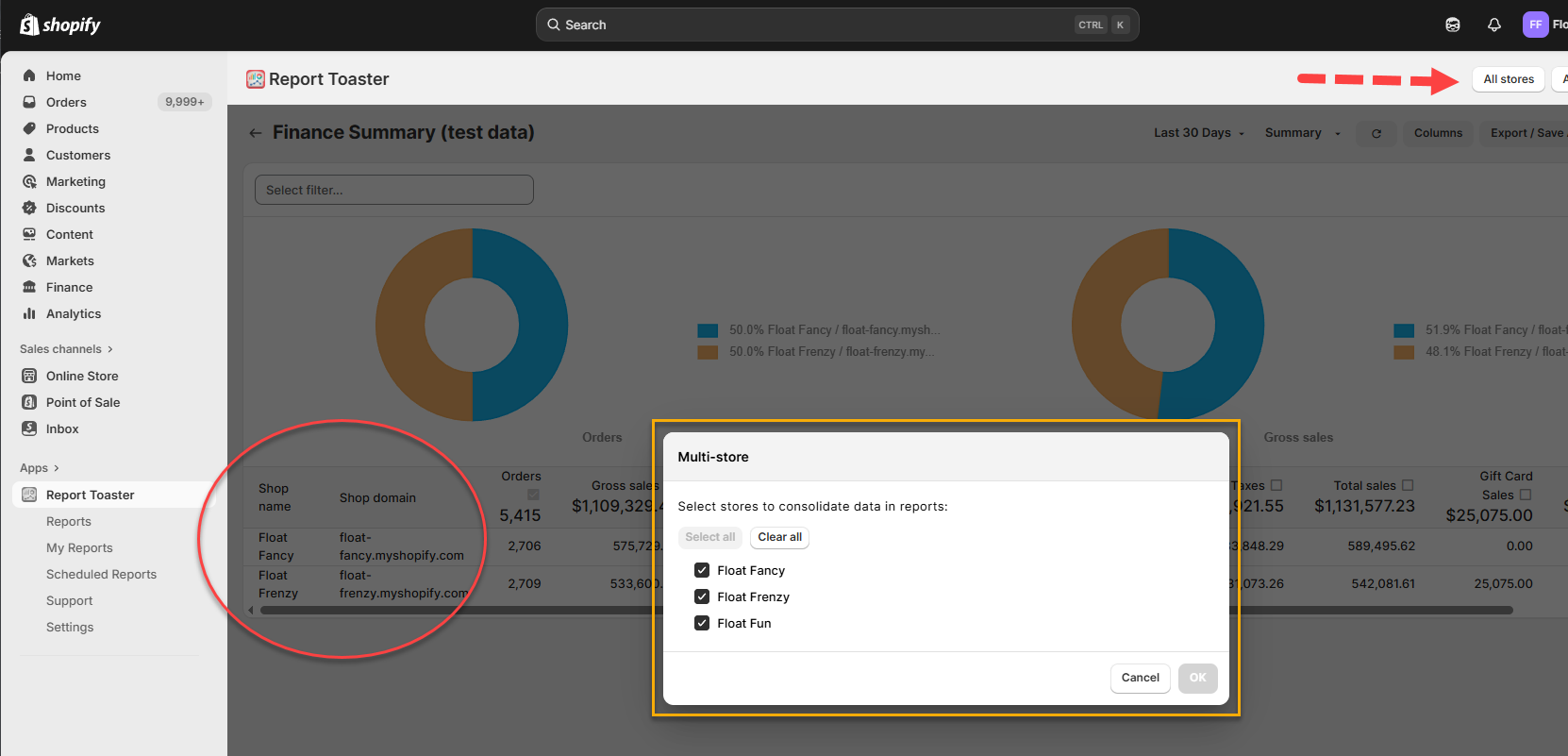Click the Analytics bar chart icon
The height and width of the screenshot is (756, 1568).
[x=29, y=313]
